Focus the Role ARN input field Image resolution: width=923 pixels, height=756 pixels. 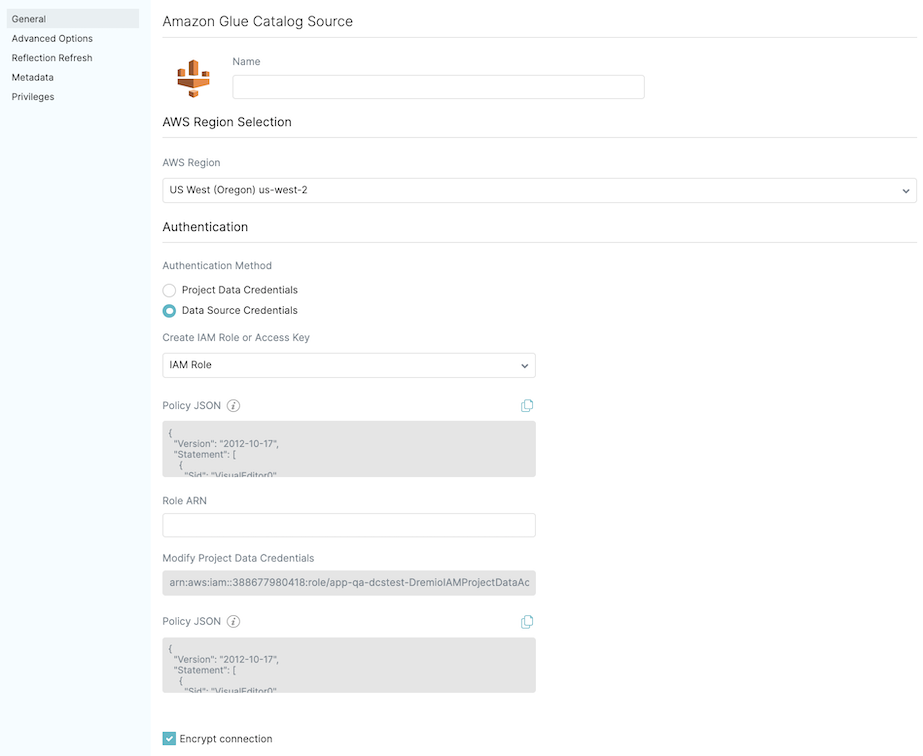pyautogui.click(x=348, y=525)
